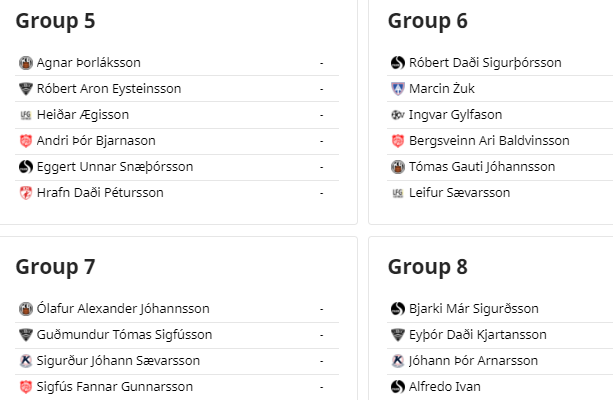Viewport: 613px width, 400px height.
Task: Open Ólafur Alexander Jóhannsson entry
Action: click(123, 309)
